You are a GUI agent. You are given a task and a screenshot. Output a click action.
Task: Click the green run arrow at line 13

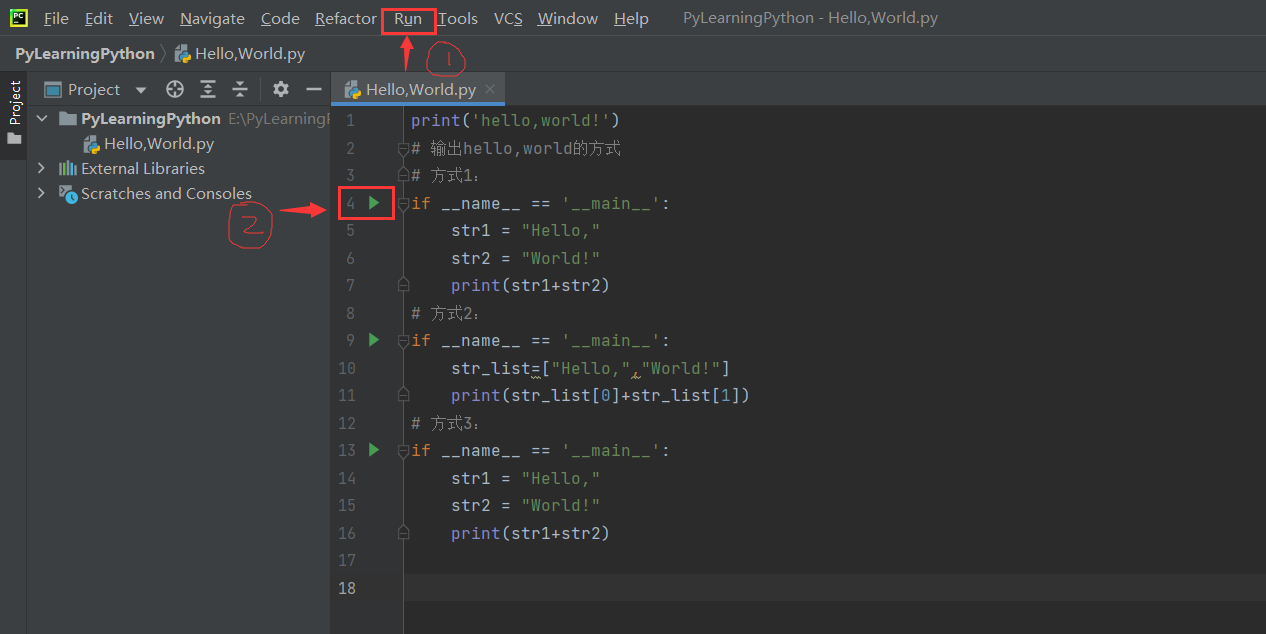[x=373, y=449]
